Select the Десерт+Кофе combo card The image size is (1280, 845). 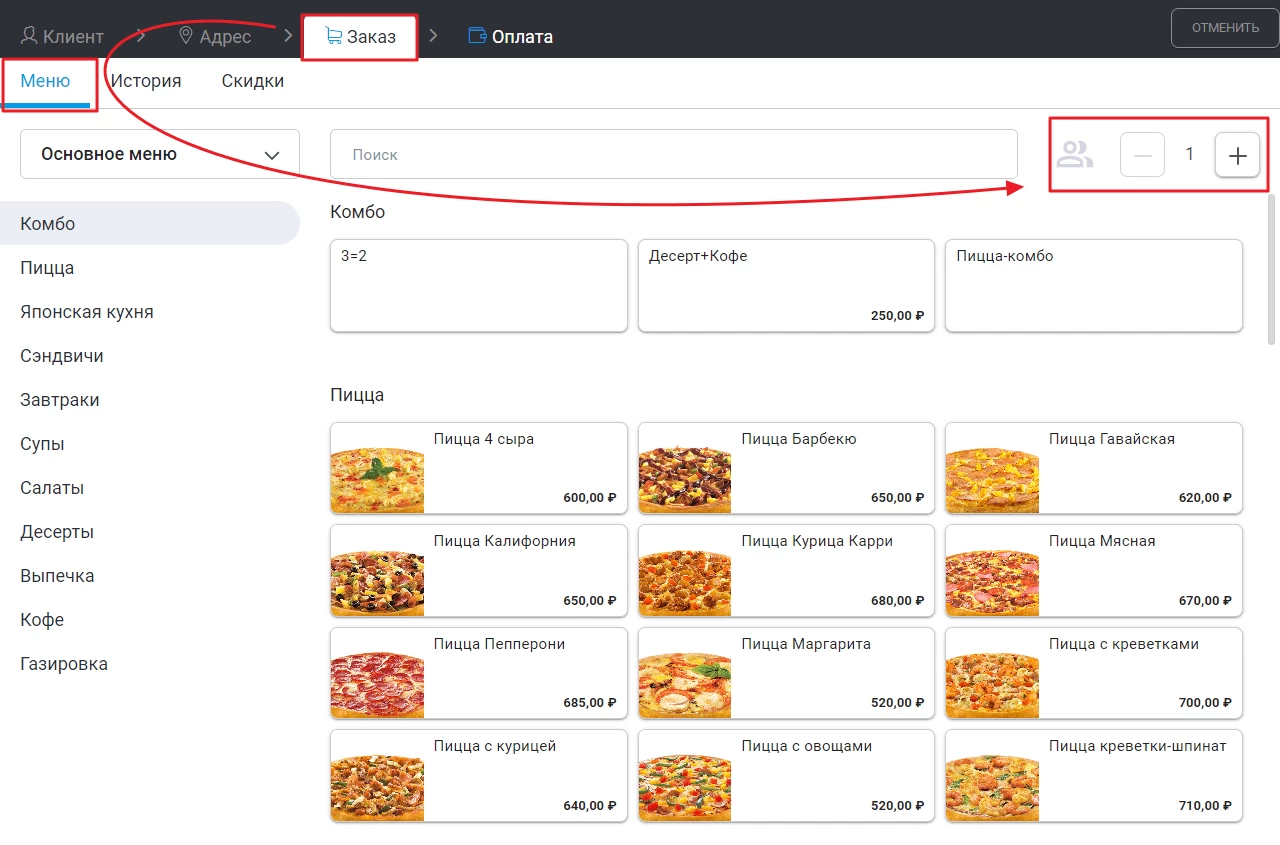click(785, 285)
